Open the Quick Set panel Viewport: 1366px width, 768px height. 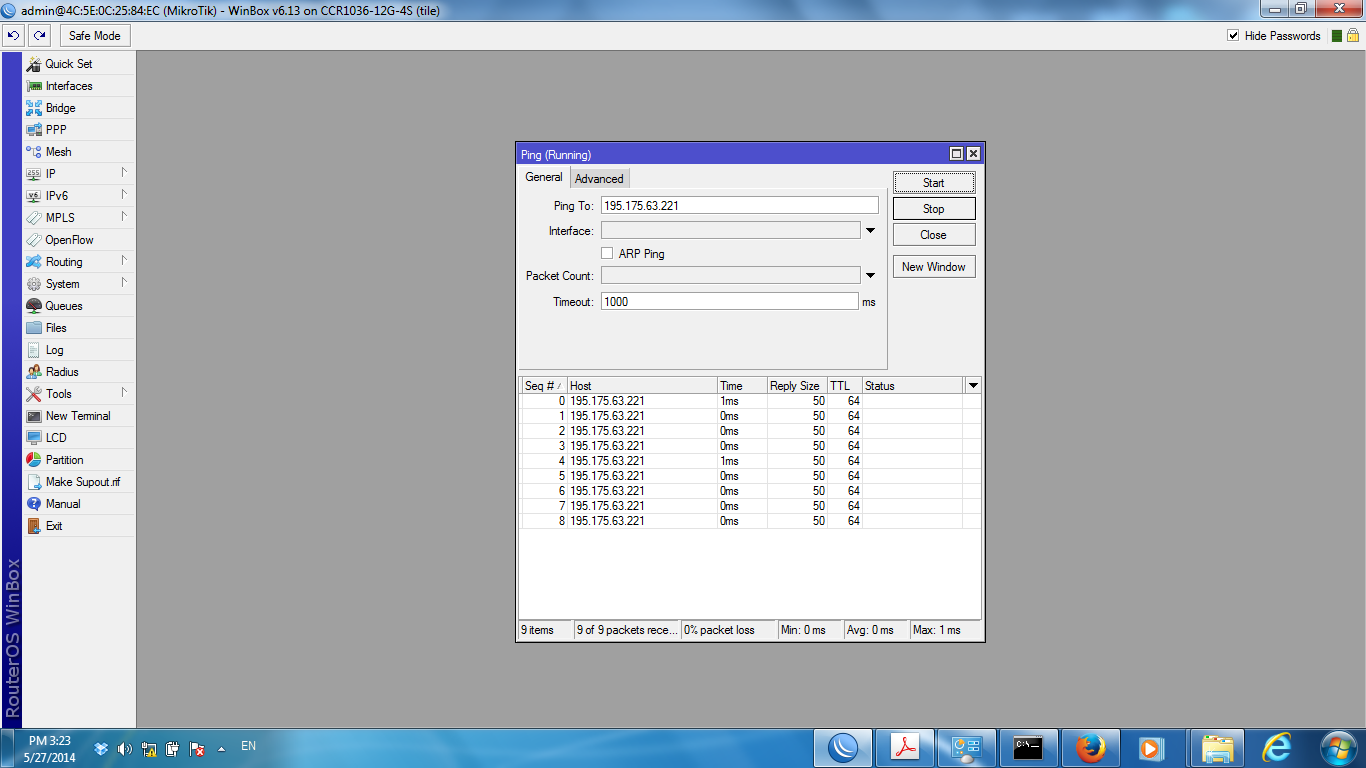pyautogui.click(x=78, y=64)
